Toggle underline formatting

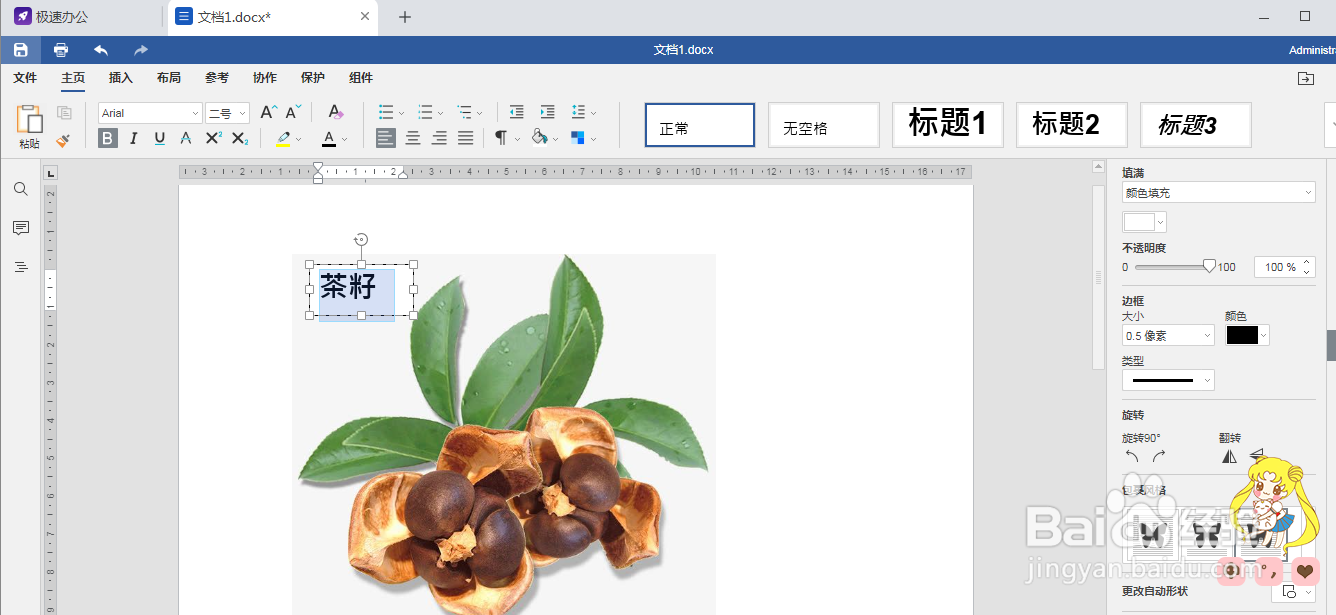160,138
